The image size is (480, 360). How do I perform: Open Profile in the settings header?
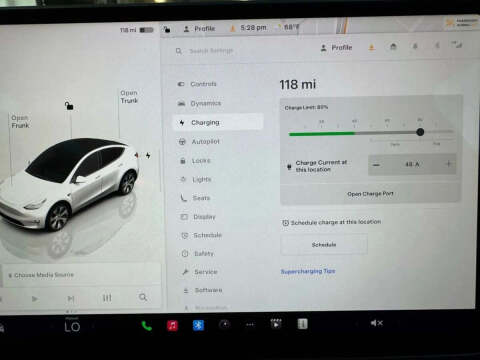[x=336, y=48]
